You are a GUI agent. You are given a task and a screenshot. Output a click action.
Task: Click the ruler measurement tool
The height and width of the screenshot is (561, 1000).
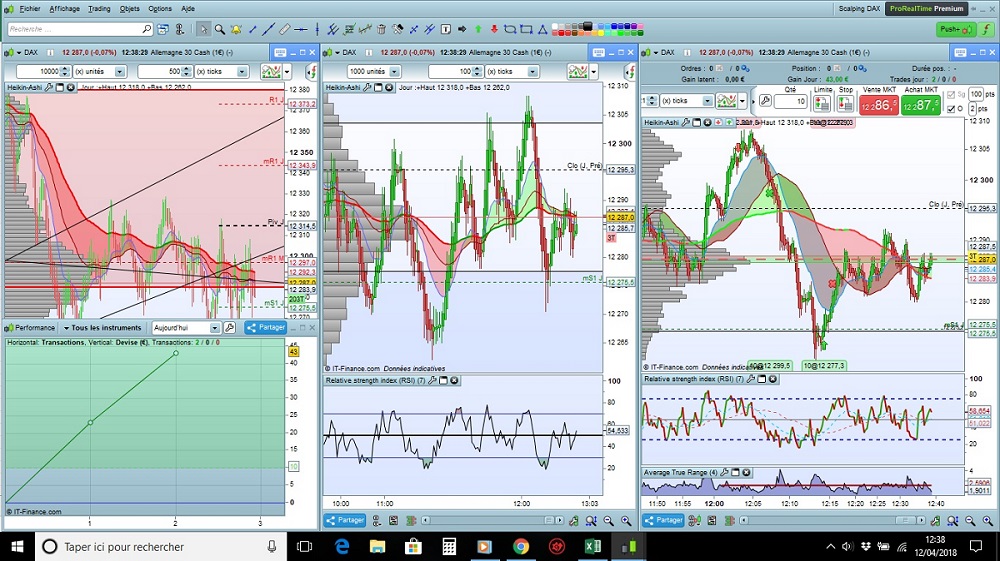pyautogui.click(x=285, y=29)
